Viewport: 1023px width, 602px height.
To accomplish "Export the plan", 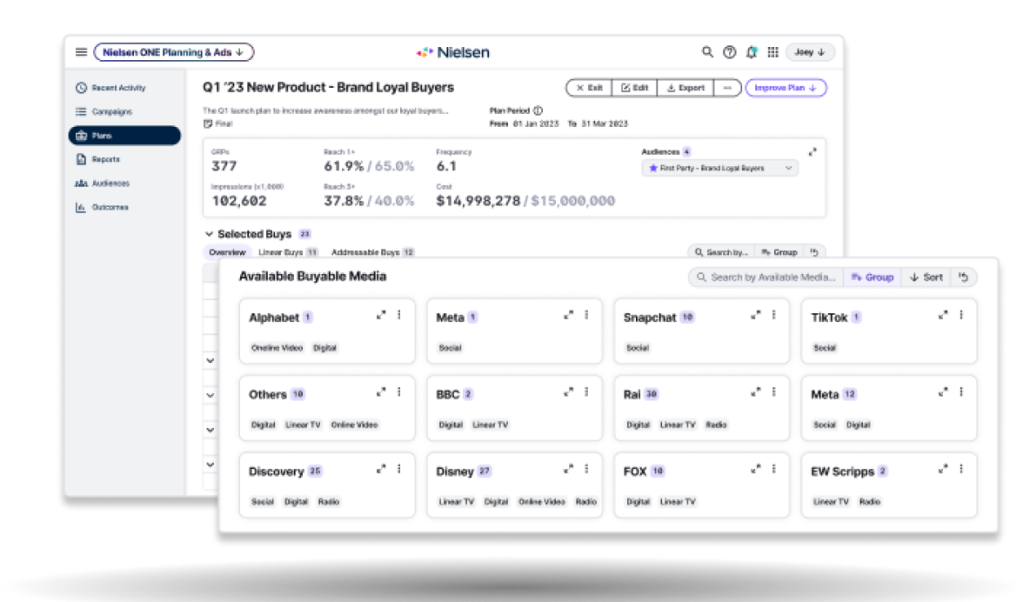I will pos(686,88).
